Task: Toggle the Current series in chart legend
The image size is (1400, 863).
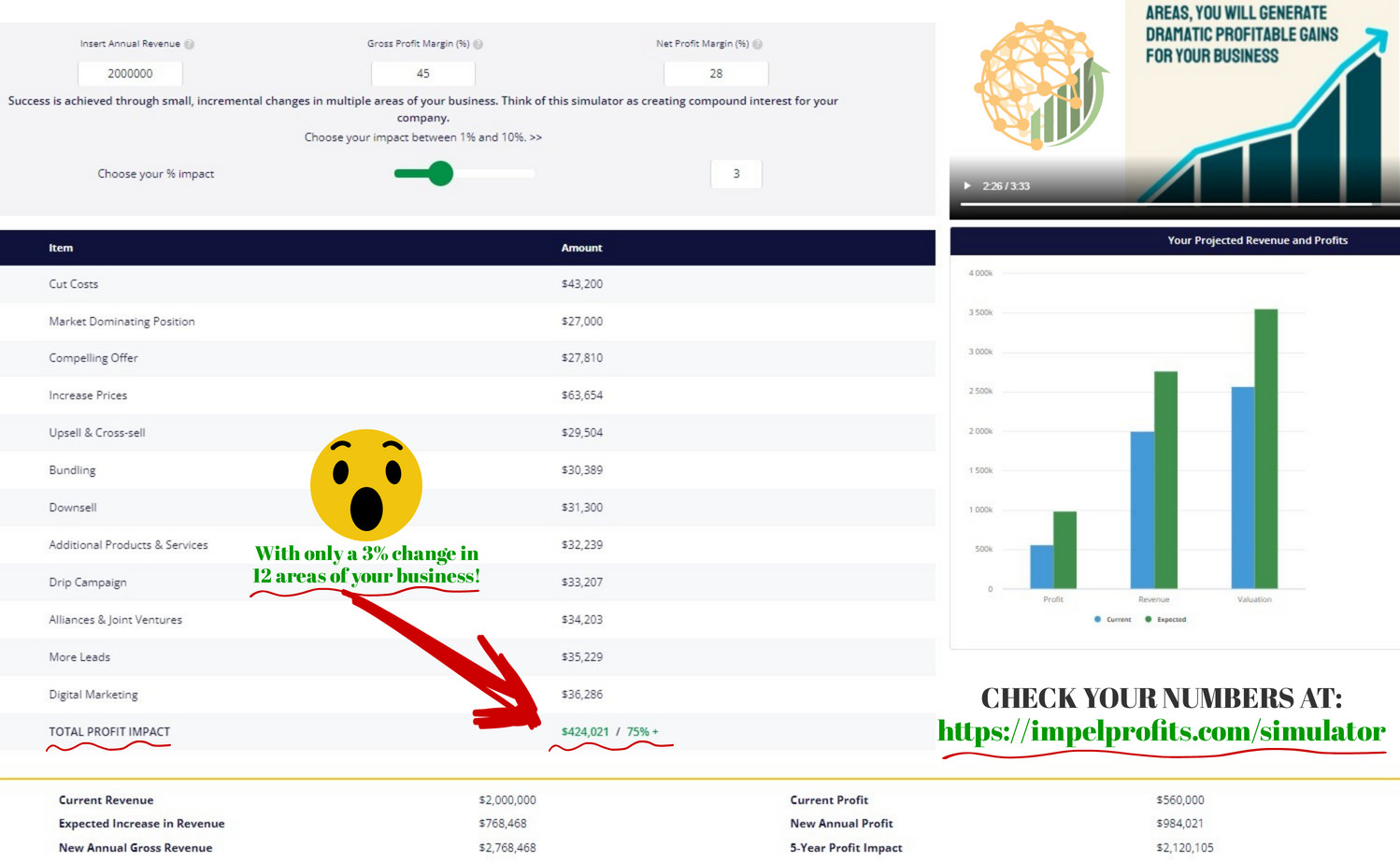Action: [1112, 619]
